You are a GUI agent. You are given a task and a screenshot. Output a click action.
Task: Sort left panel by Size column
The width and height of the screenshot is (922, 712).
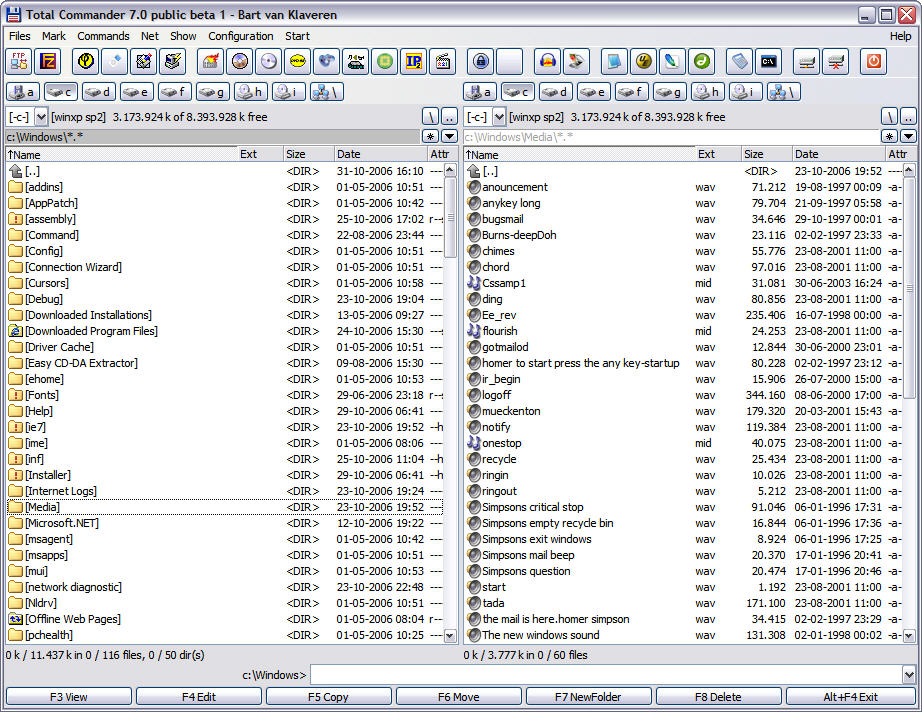(x=309, y=154)
